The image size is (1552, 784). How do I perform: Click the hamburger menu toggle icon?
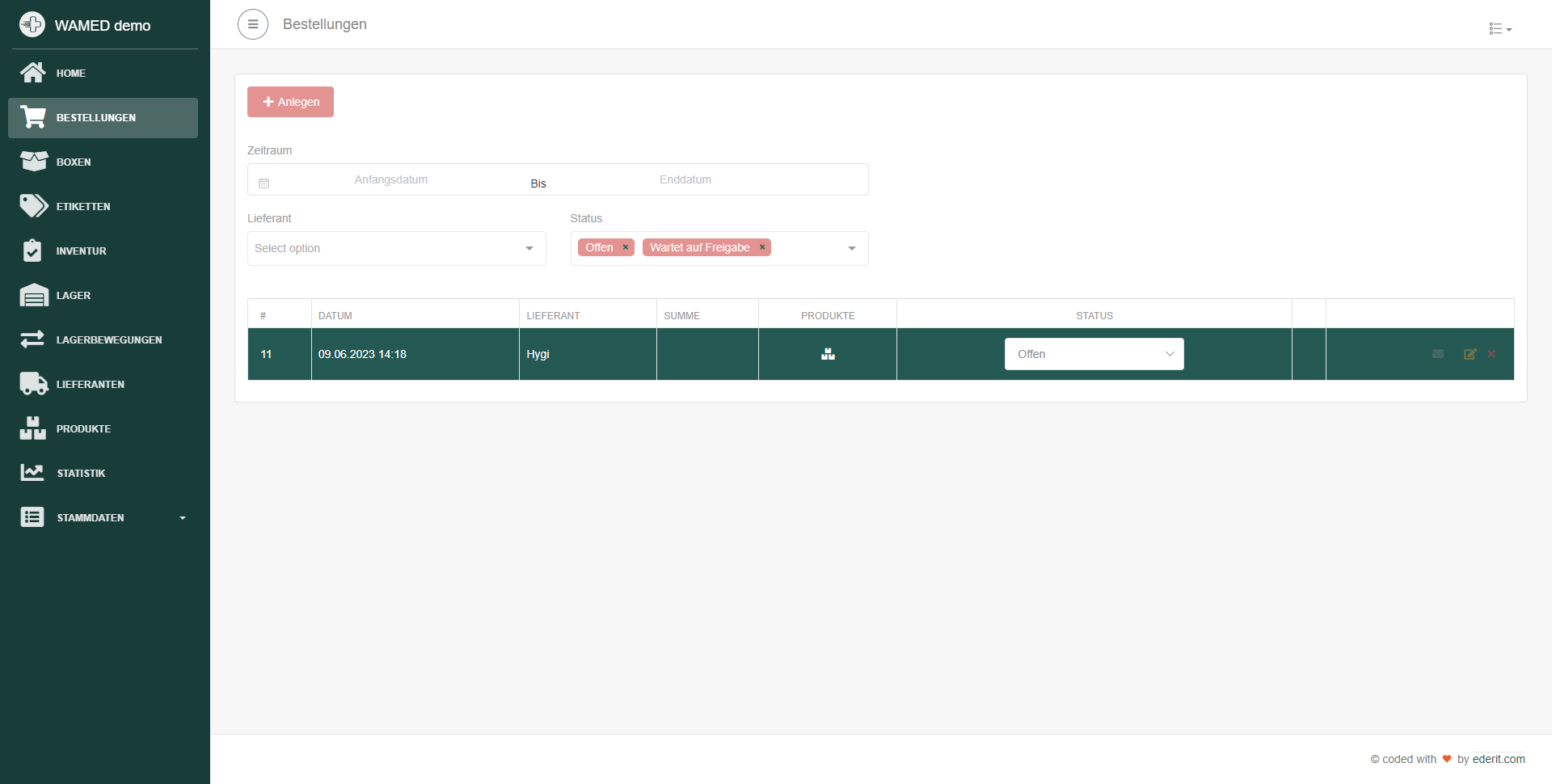click(252, 24)
